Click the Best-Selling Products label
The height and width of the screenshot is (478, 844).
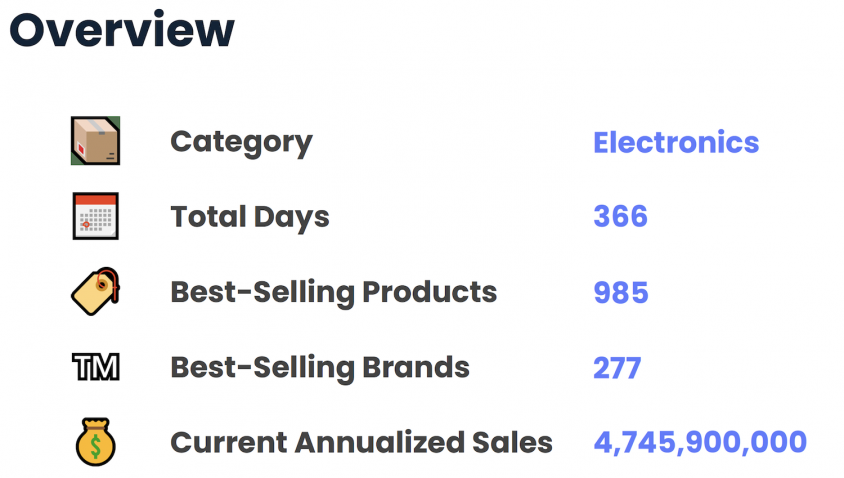(334, 293)
